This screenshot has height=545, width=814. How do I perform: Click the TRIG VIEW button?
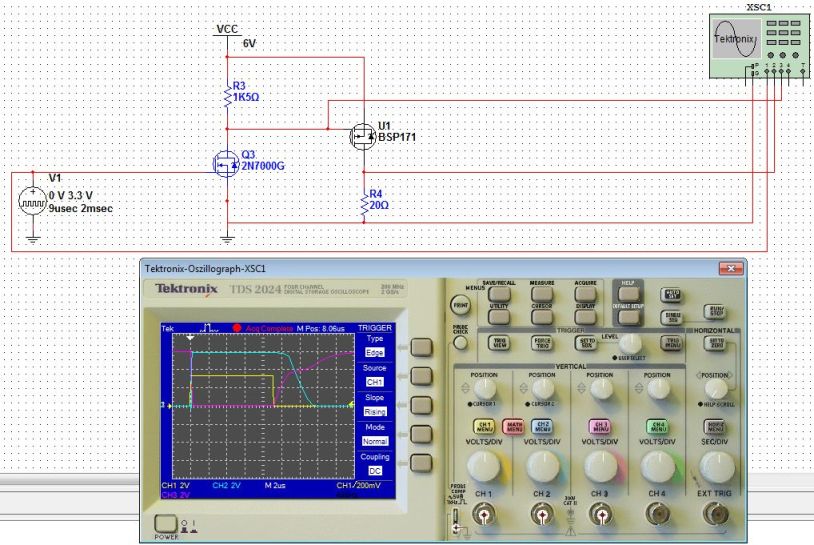[x=499, y=343]
